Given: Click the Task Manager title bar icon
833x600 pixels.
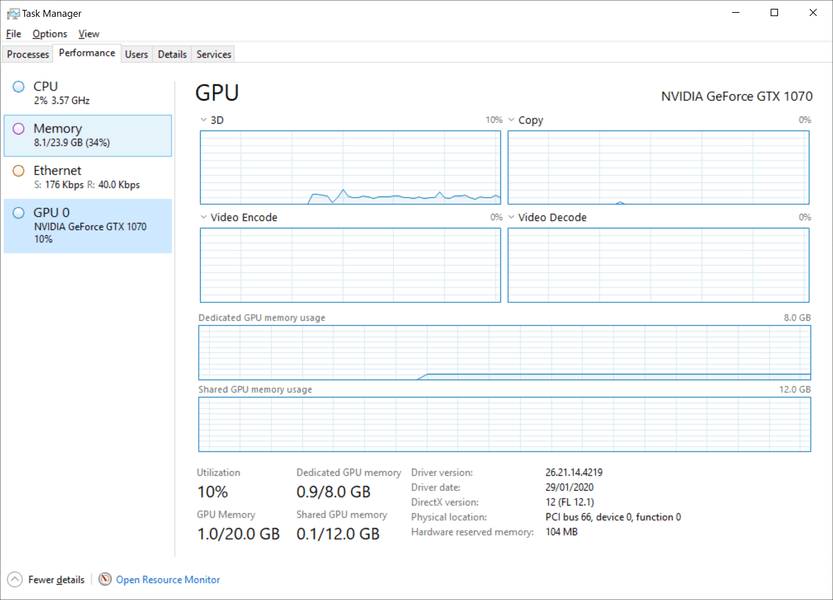Looking at the screenshot, I should [13, 14].
